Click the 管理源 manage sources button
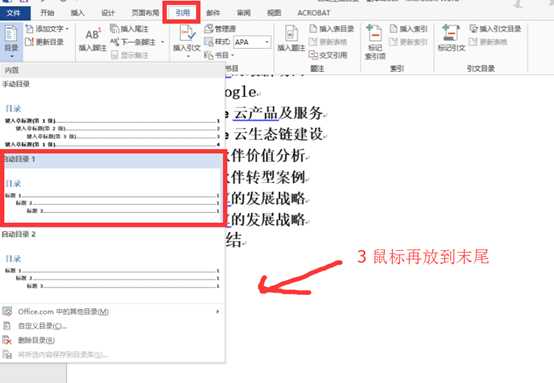This screenshot has height=383, width=554. [x=220, y=29]
